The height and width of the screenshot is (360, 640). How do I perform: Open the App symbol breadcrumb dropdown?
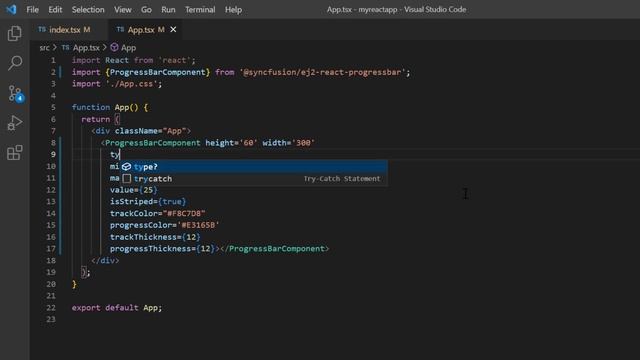128,48
